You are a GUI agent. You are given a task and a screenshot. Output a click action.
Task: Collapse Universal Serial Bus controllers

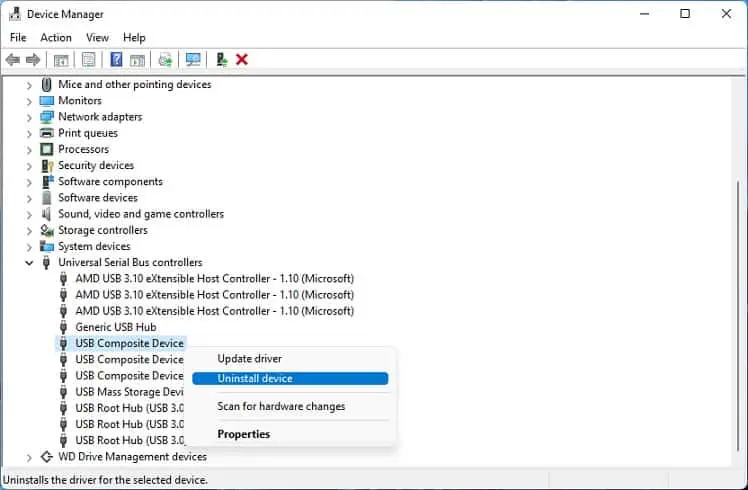[29, 263]
